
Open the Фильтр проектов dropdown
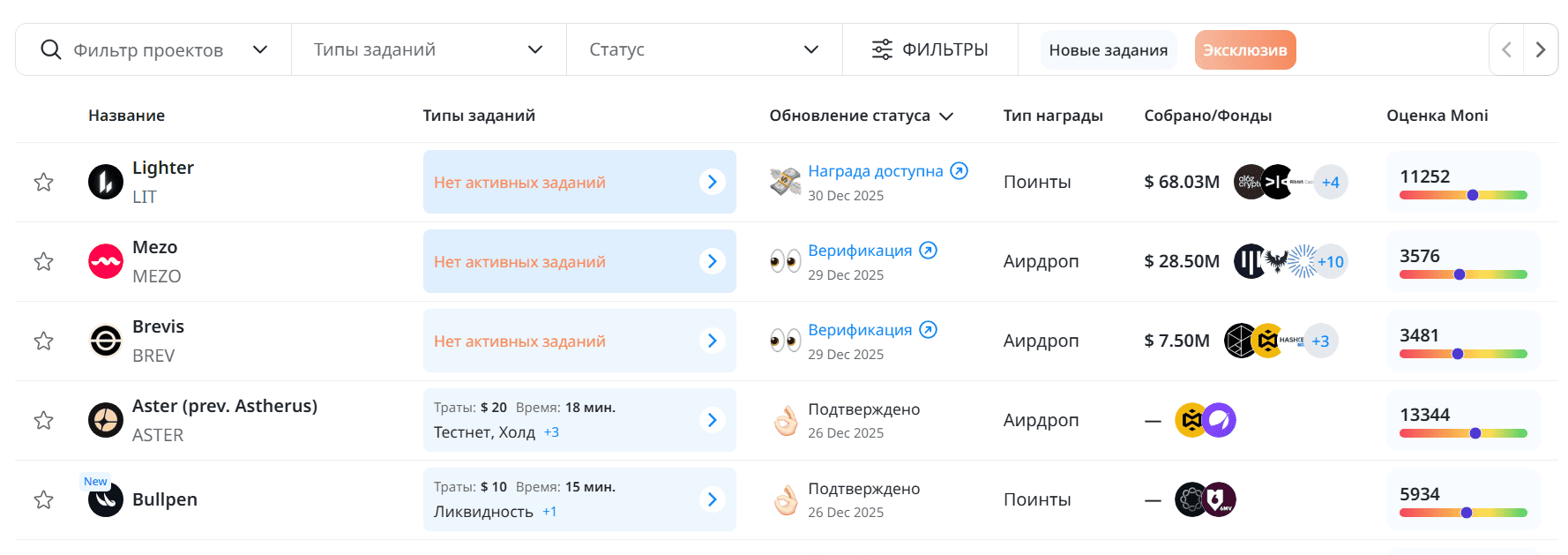click(x=153, y=49)
